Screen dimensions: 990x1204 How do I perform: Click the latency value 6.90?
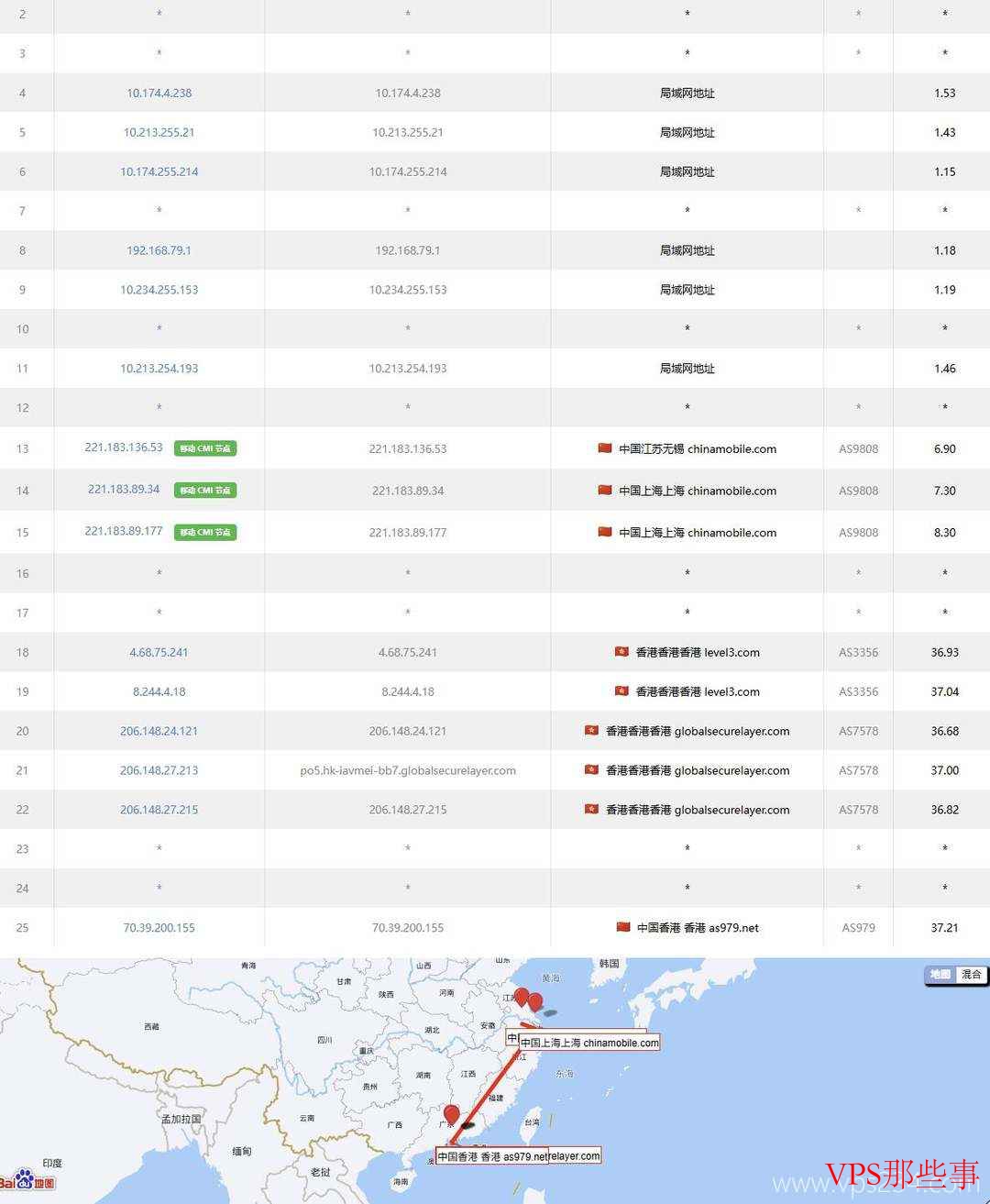coord(945,449)
